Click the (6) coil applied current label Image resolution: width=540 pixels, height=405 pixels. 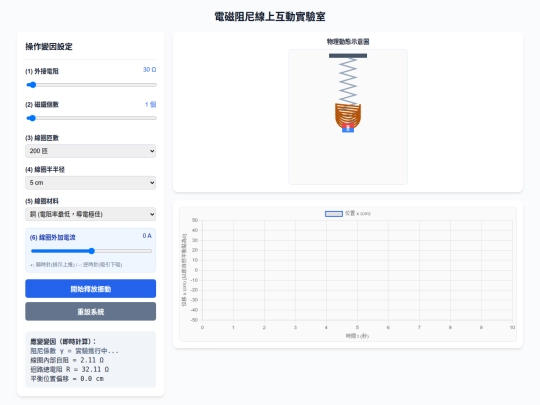point(52,237)
